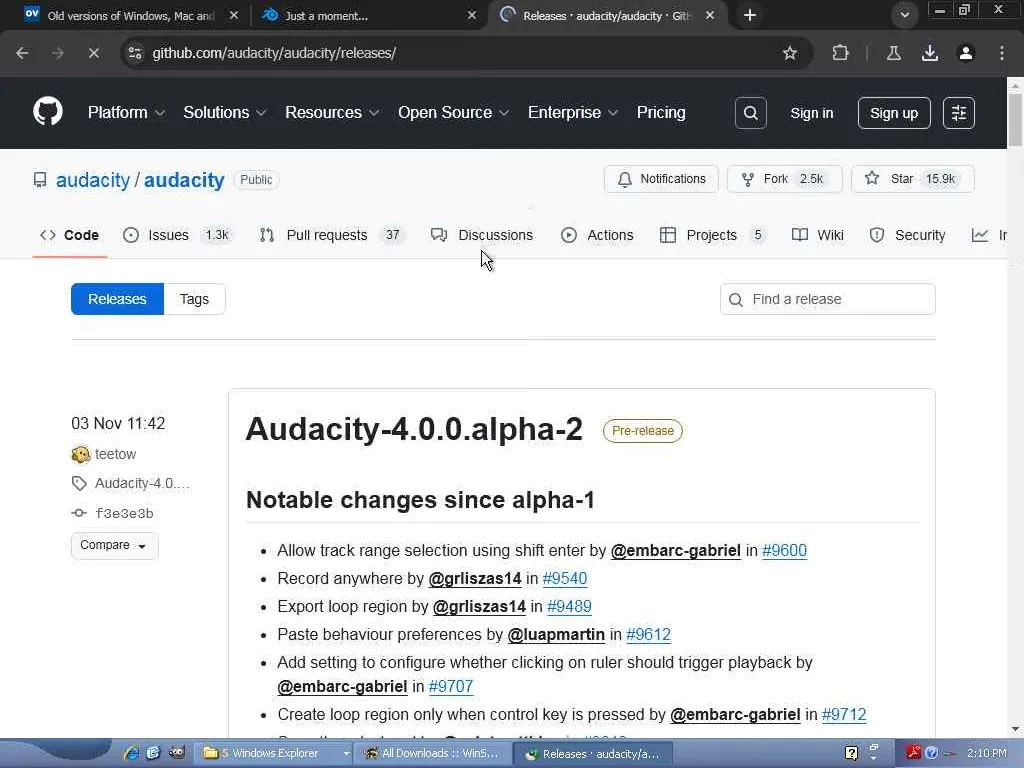Open Chrome three-dot menu
The image size is (1024, 768).
click(1002, 53)
